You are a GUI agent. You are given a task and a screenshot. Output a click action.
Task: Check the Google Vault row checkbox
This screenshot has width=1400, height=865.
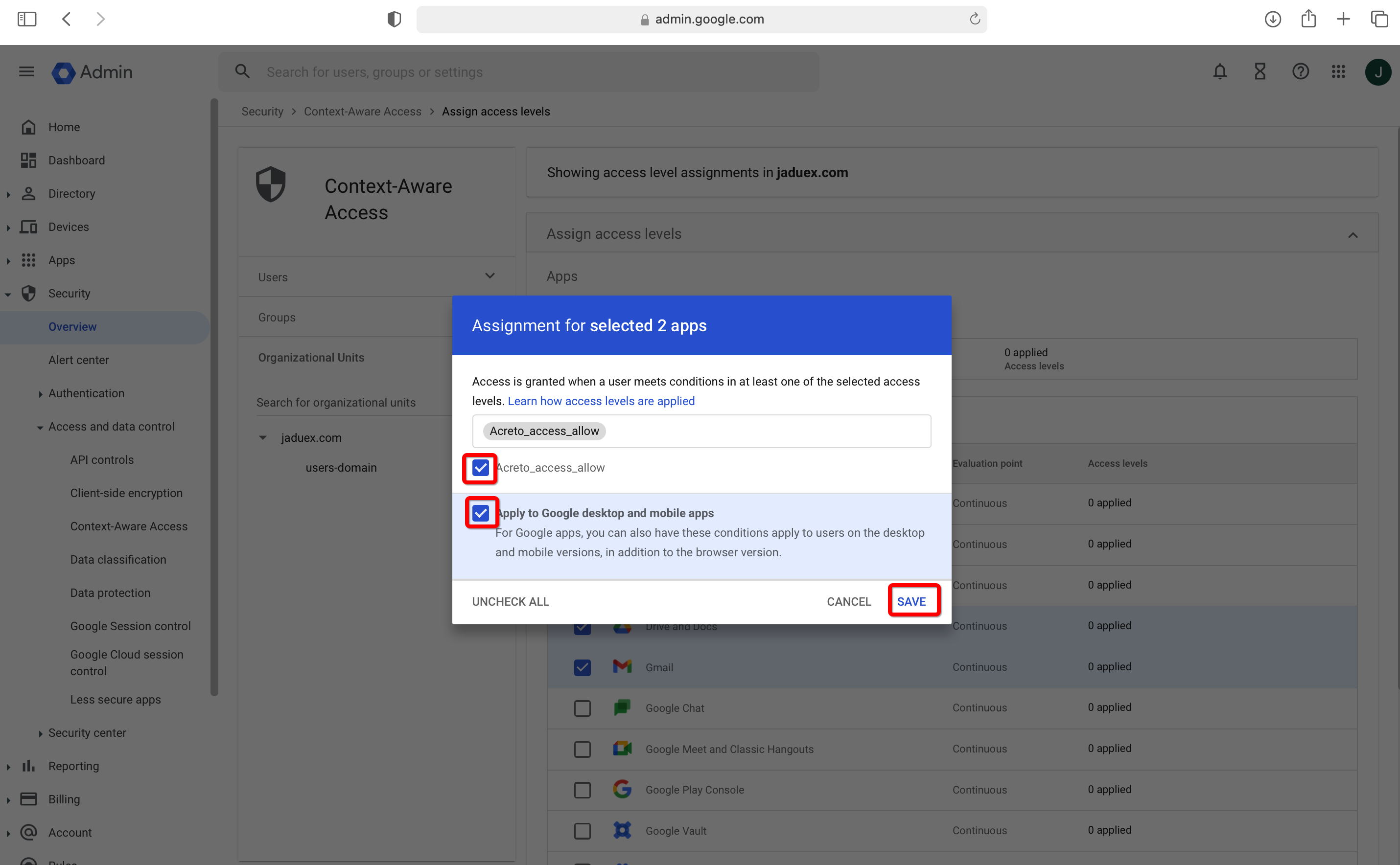point(582,831)
